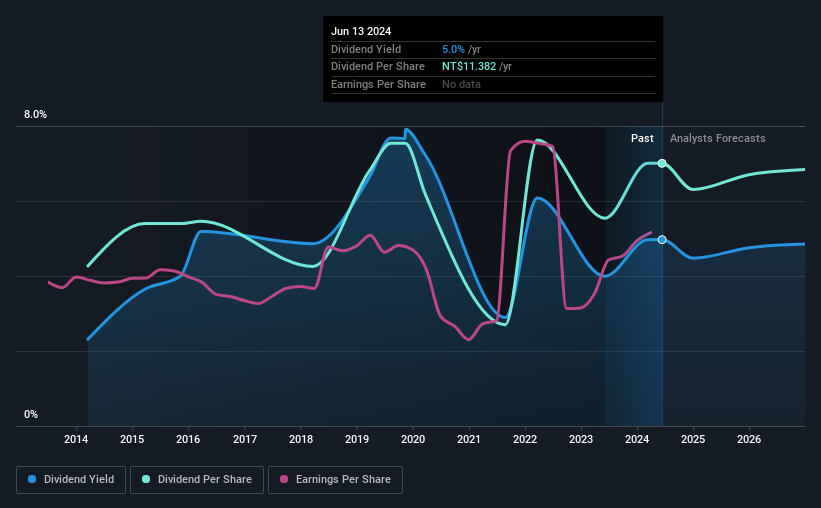Click the 'Past' label on chart
This screenshot has height=508, width=821.
(x=642, y=138)
